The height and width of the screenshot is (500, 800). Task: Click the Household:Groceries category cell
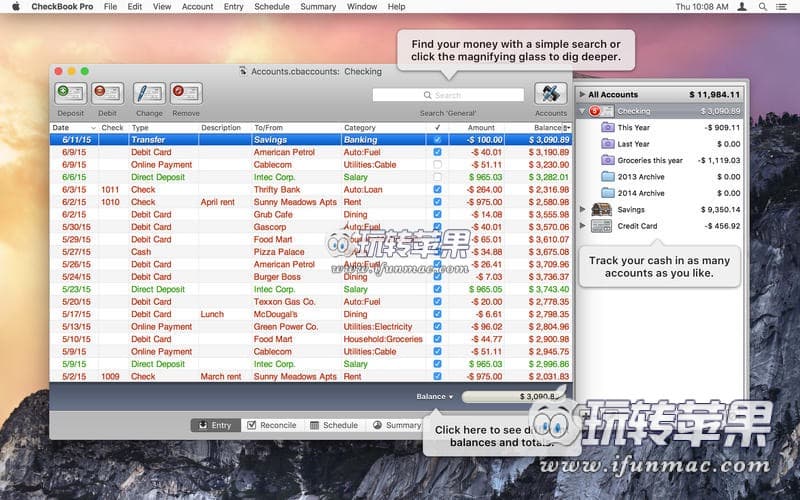(383, 339)
